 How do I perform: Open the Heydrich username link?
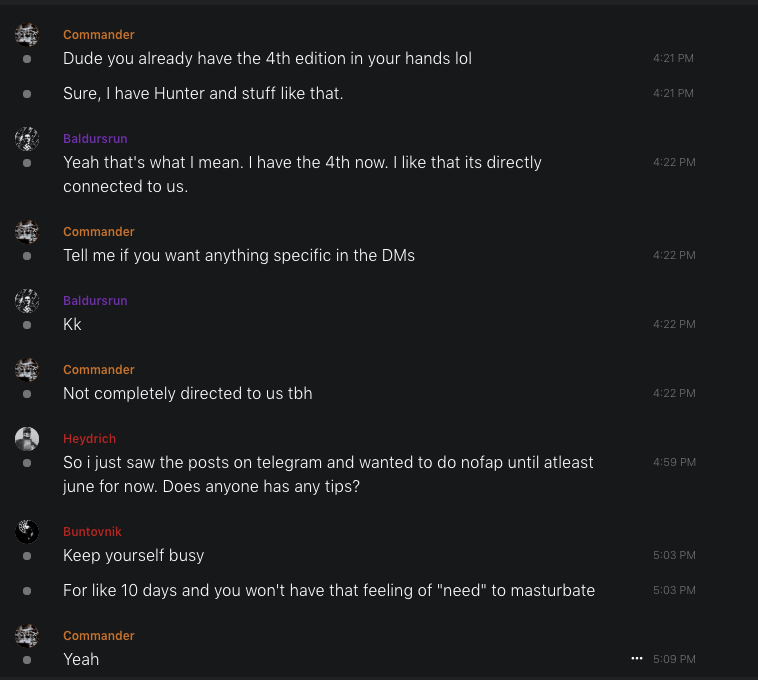[x=89, y=439]
